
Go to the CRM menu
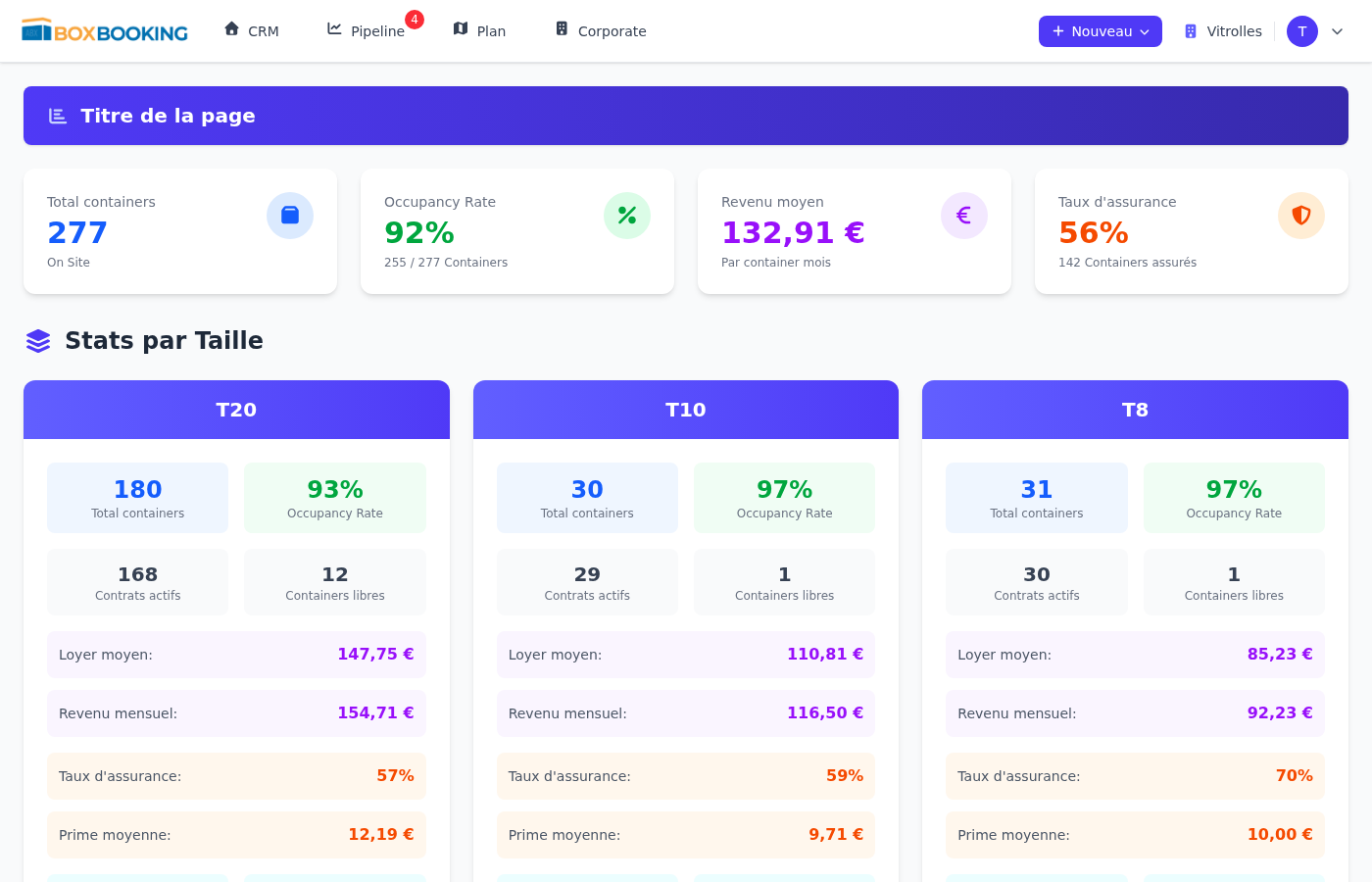(x=252, y=31)
